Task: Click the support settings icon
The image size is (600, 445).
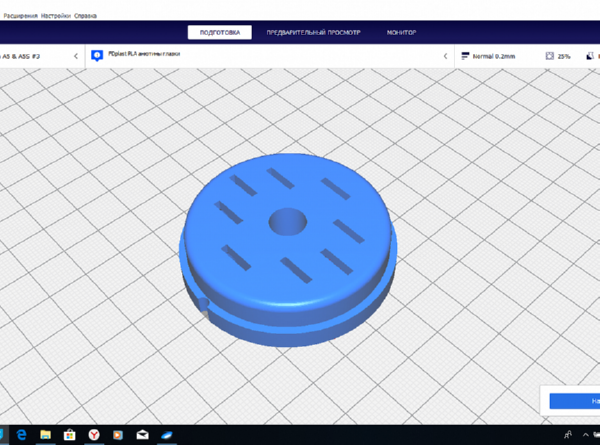Action: [590, 56]
